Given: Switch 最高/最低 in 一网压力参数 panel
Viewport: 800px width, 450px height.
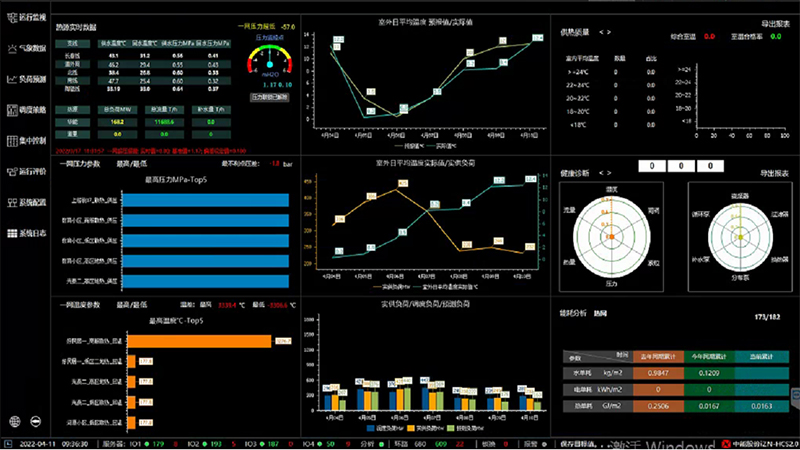Looking at the screenshot, I should [x=131, y=162].
